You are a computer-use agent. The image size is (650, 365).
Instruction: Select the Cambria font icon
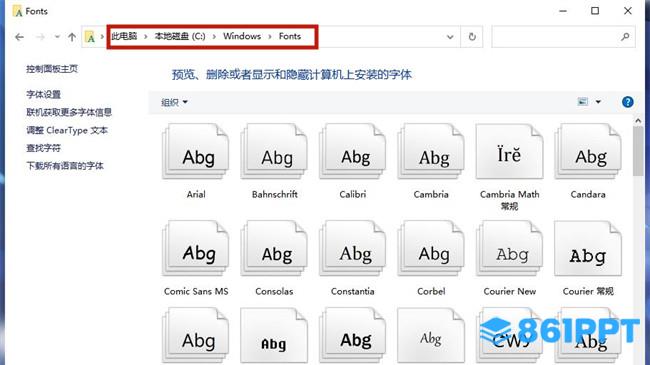[431, 151]
